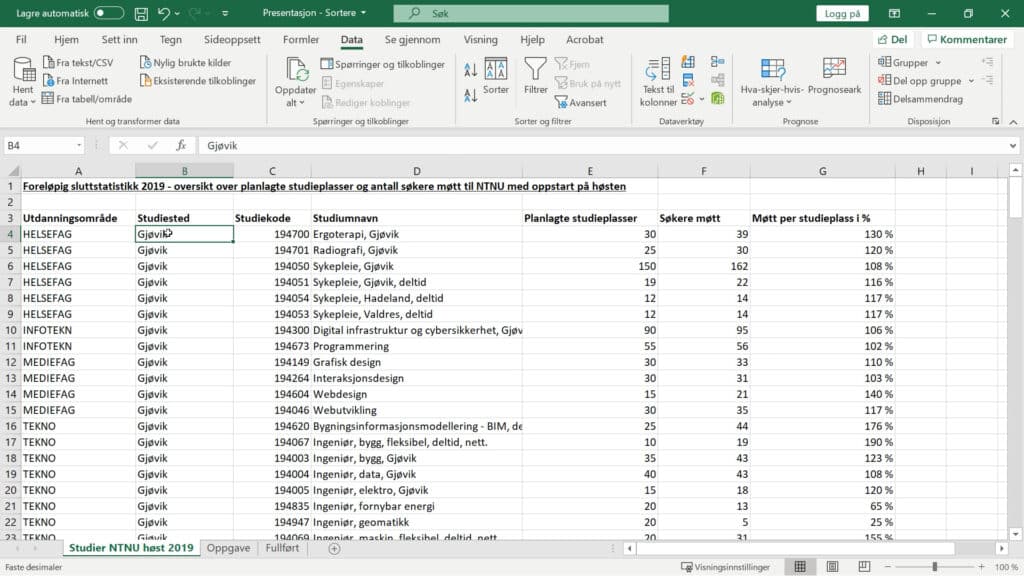Image resolution: width=1024 pixels, height=576 pixels.
Task: Open Avansert filter options
Action: point(581,103)
